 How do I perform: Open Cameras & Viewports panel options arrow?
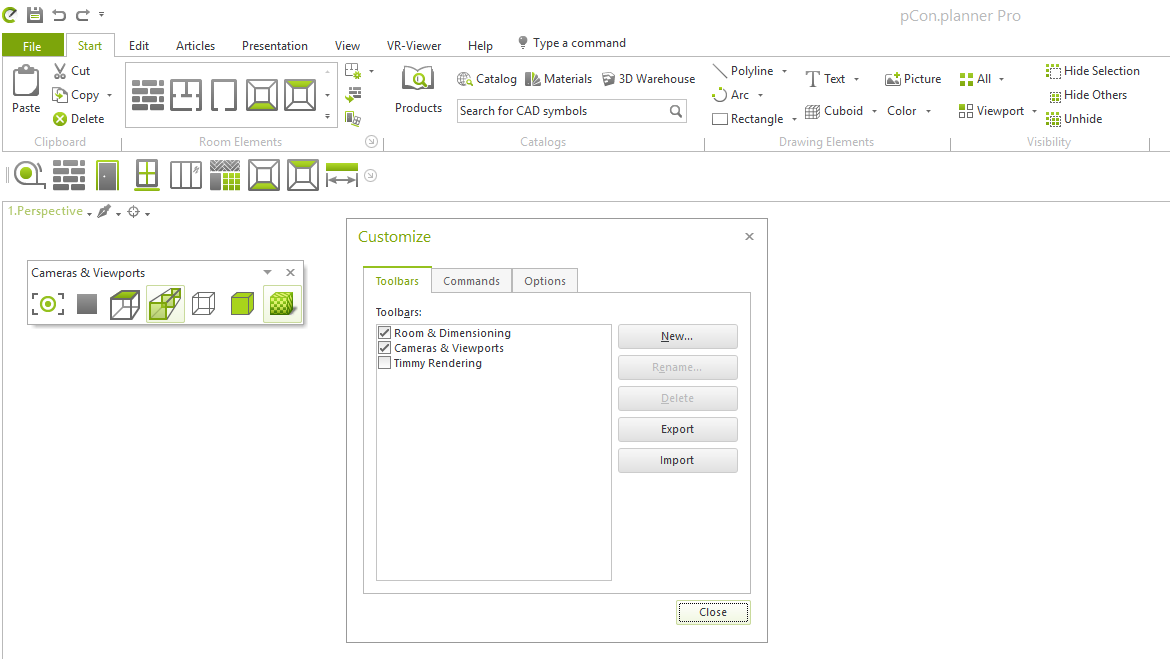click(x=267, y=272)
